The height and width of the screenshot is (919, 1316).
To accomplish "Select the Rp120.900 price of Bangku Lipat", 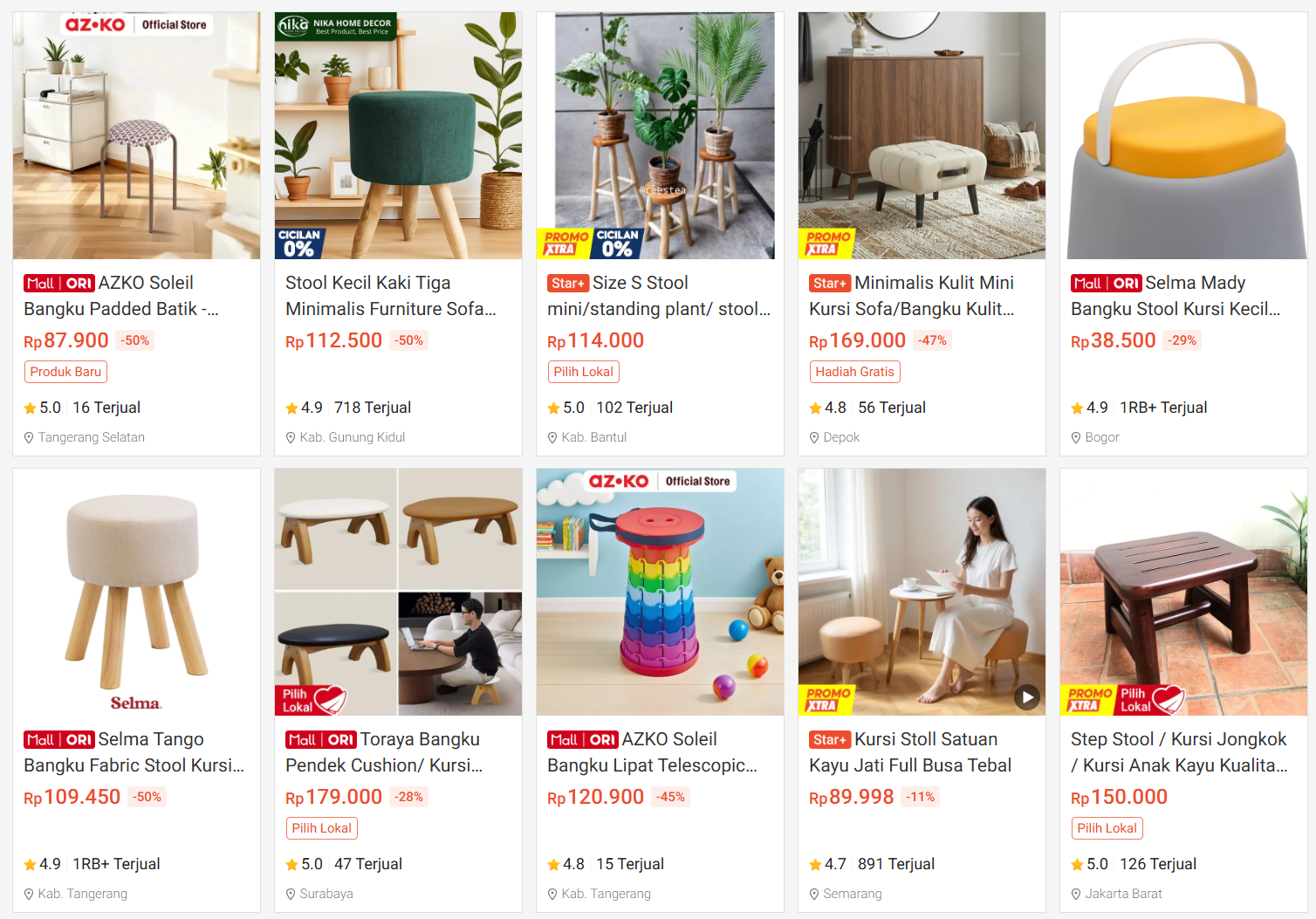I will point(596,797).
